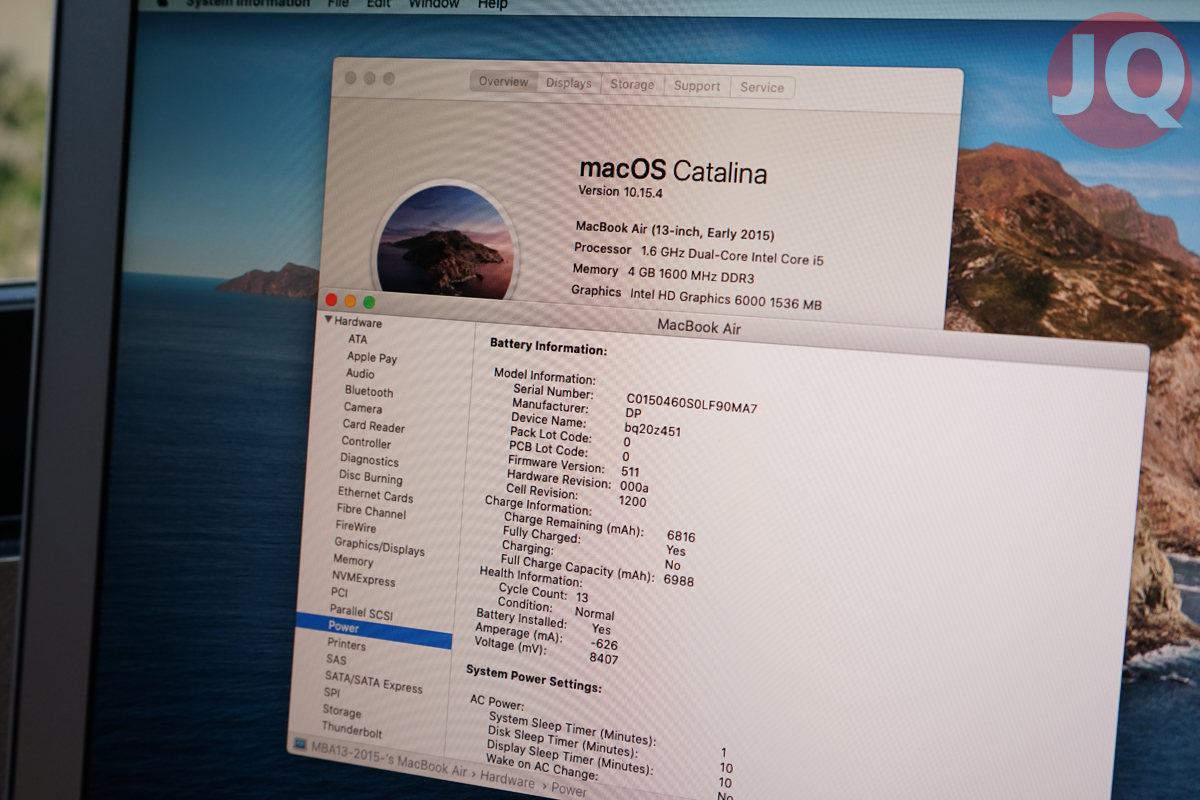Open the SAS category
The image size is (1200, 800).
[336, 660]
